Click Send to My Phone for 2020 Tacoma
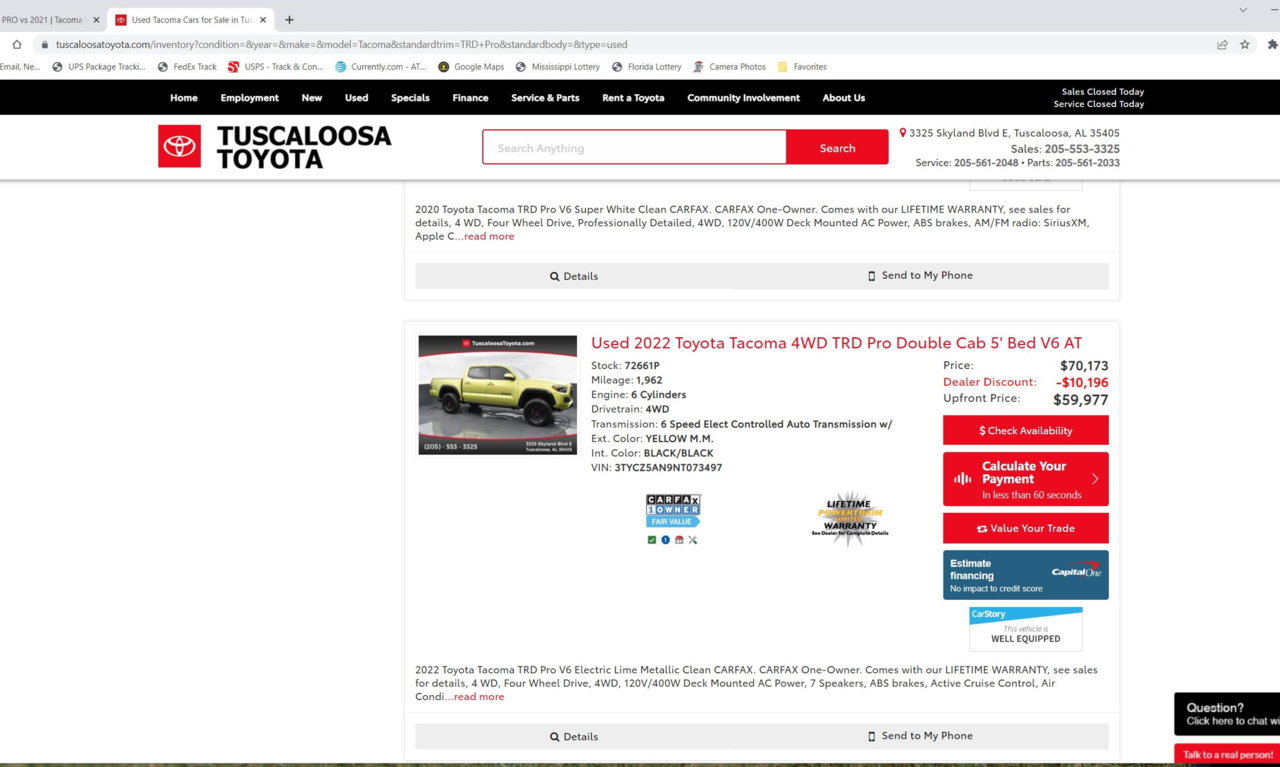The width and height of the screenshot is (1280, 767). pyautogui.click(x=920, y=276)
